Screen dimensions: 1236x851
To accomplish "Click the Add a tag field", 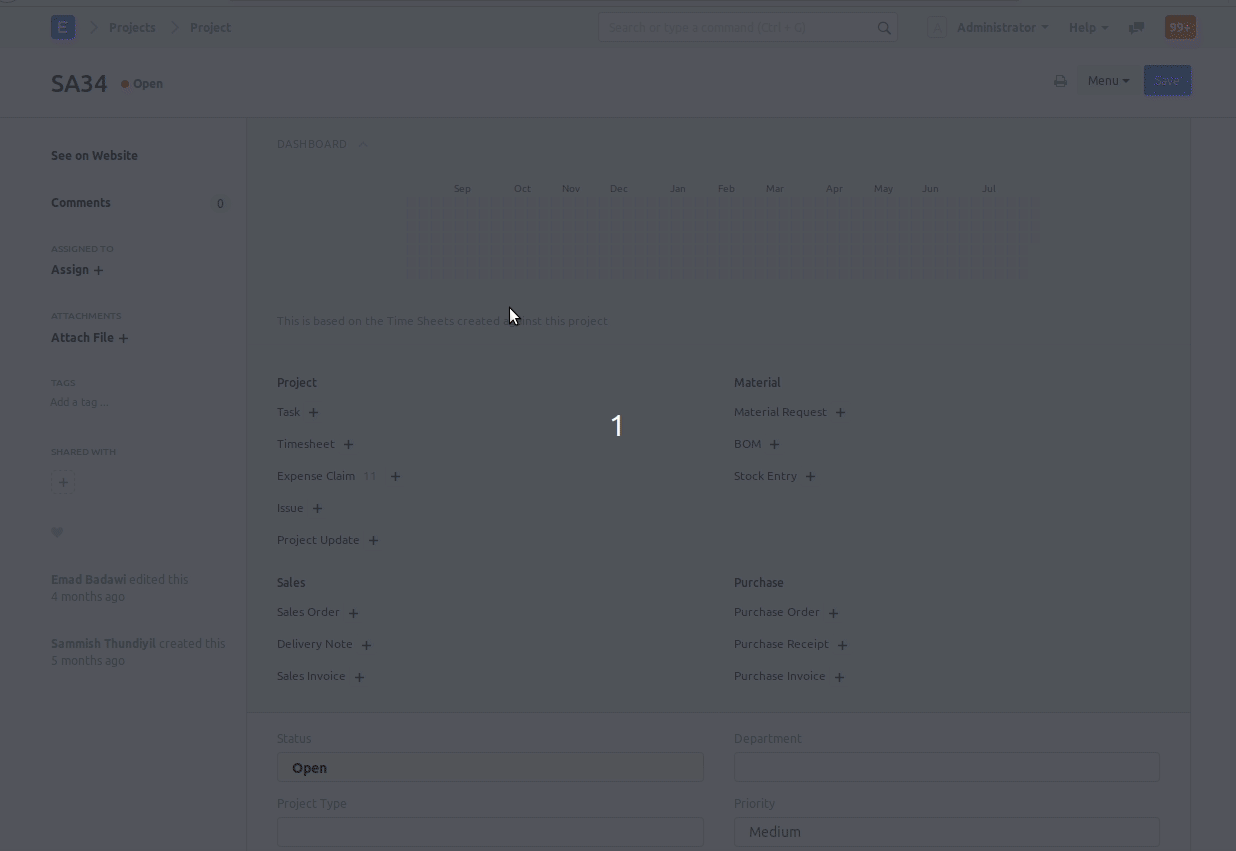I will coord(79,402).
